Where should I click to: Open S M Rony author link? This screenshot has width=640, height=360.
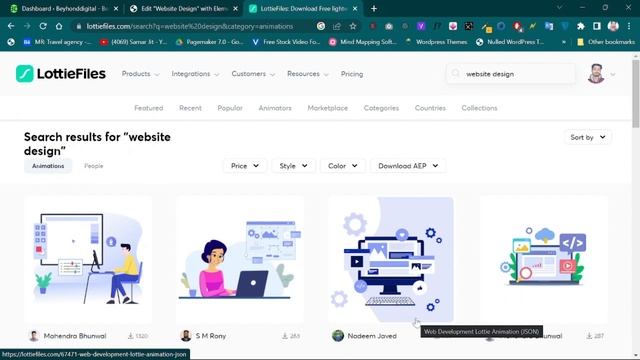coord(211,336)
